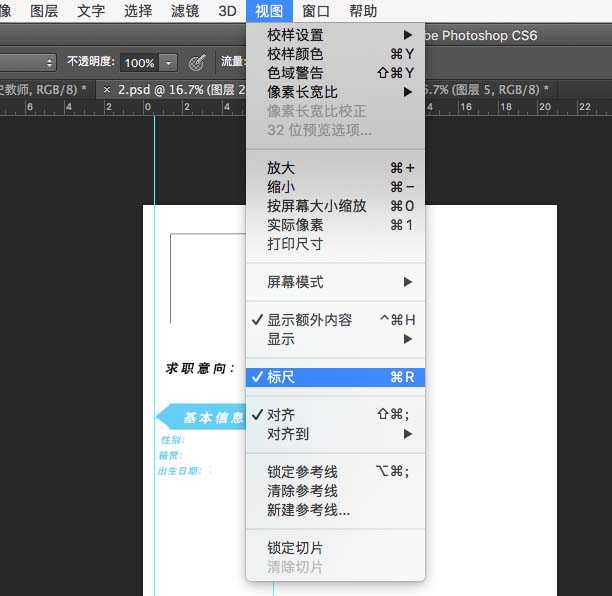Choose Zoom In (放大) from the menu
Viewport: 612px width, 596px height.
[x=335, y=168]
